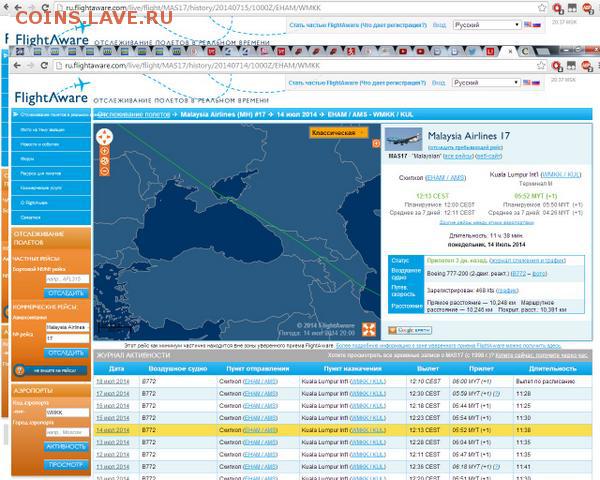This screenshot has height=480, width=600.
Task: Click the back window's address bar URL
Action: [x=193, y=8]
